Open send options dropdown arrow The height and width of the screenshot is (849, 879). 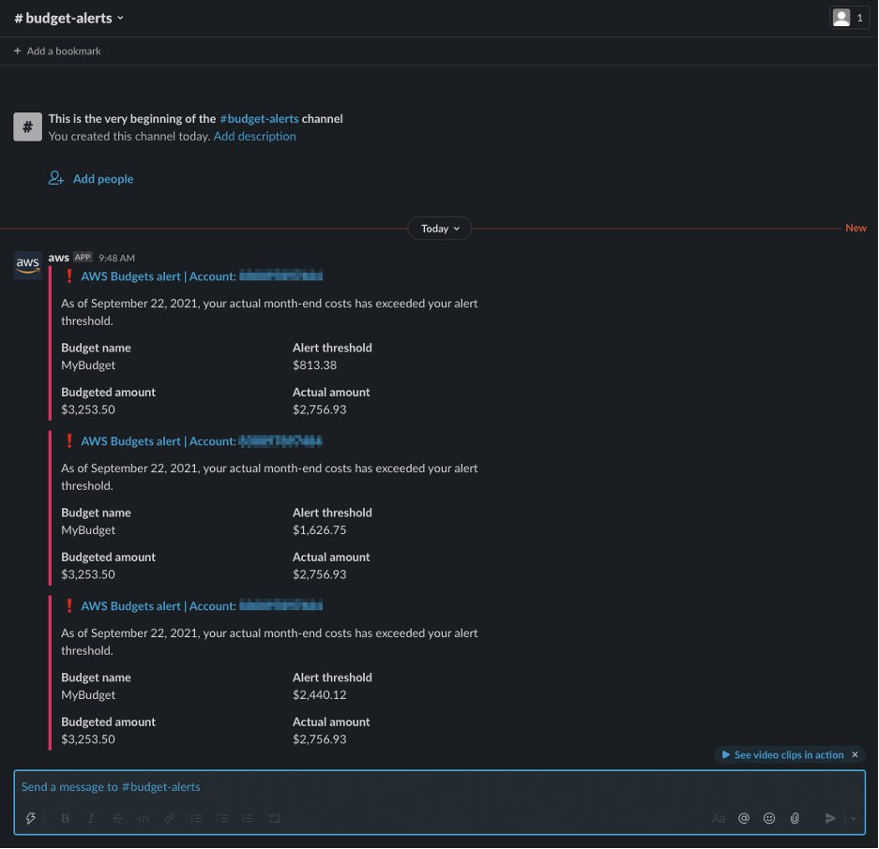pos(853,819)
